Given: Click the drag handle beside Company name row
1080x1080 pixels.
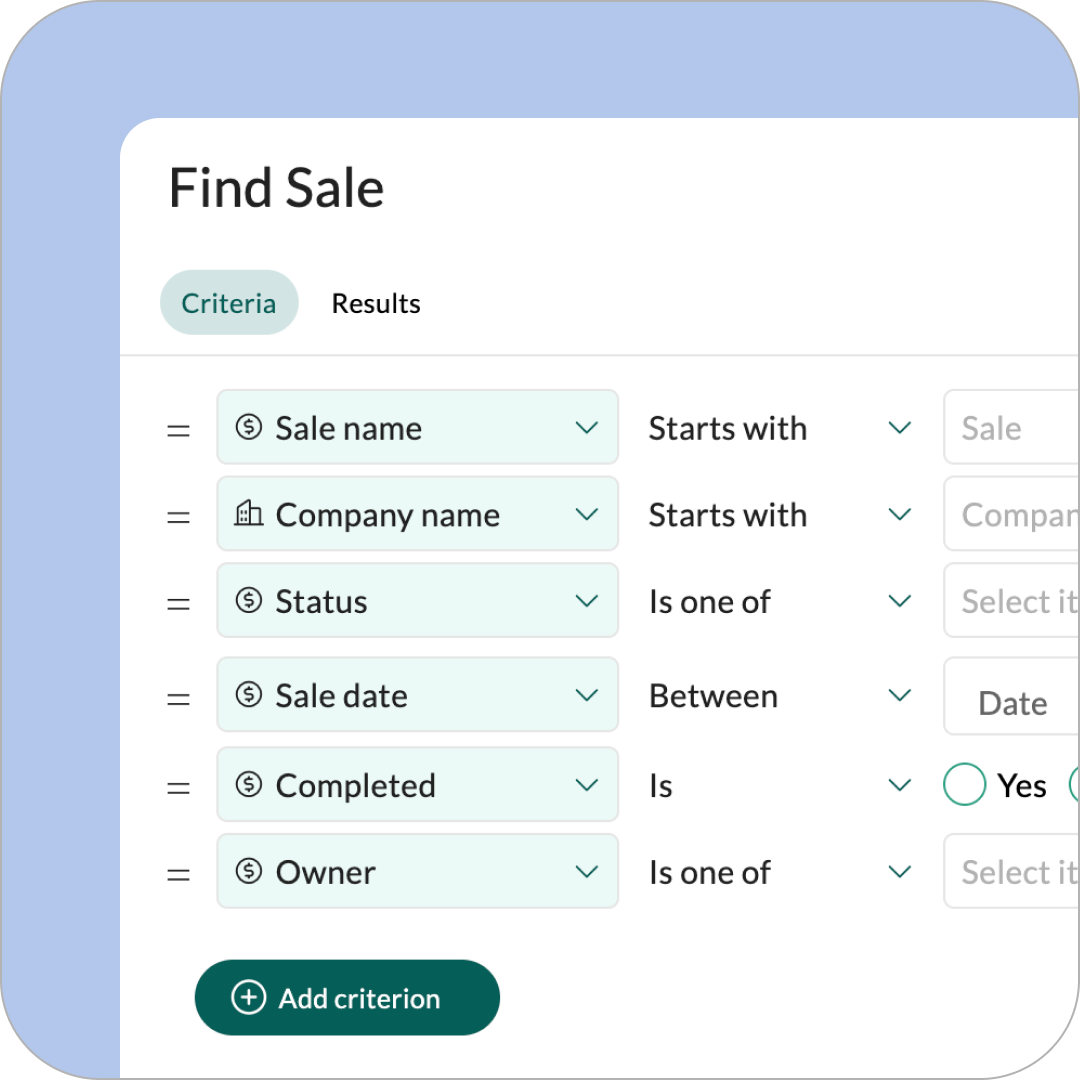Looking at the screenshot, I should pyautogui.click(x=178, y=517).
